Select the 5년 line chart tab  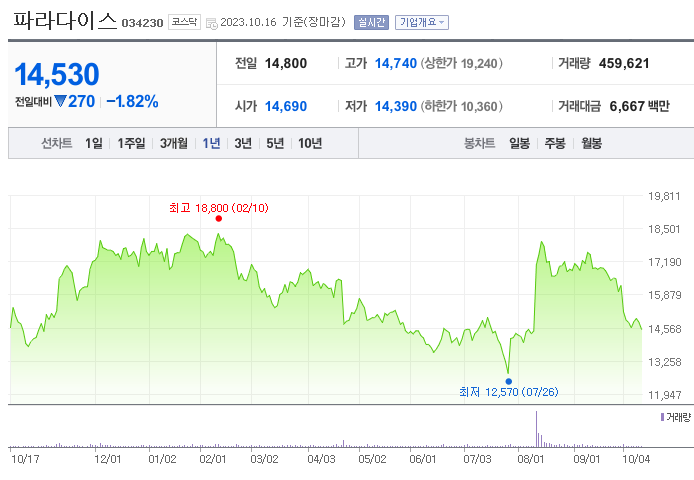pyautogui.click(x=275, y=143)
